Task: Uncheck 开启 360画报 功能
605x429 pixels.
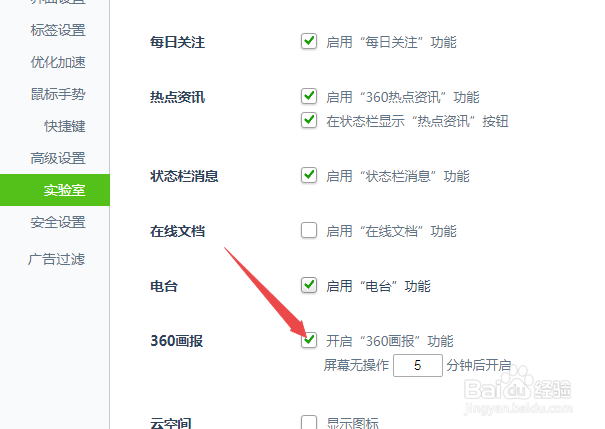Action: (309, 340)
